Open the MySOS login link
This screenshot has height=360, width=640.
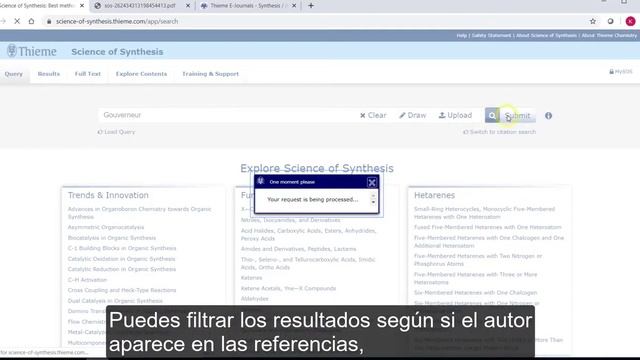coord(621,71)
